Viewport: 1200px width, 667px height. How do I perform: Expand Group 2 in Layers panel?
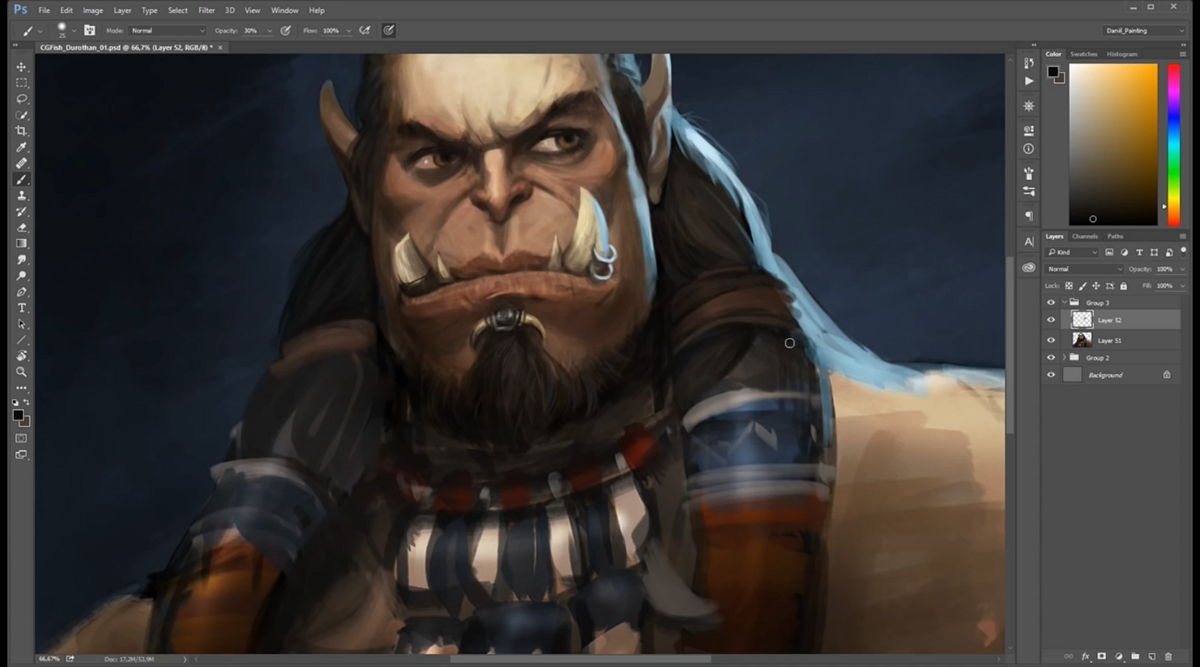[1064, 357]
